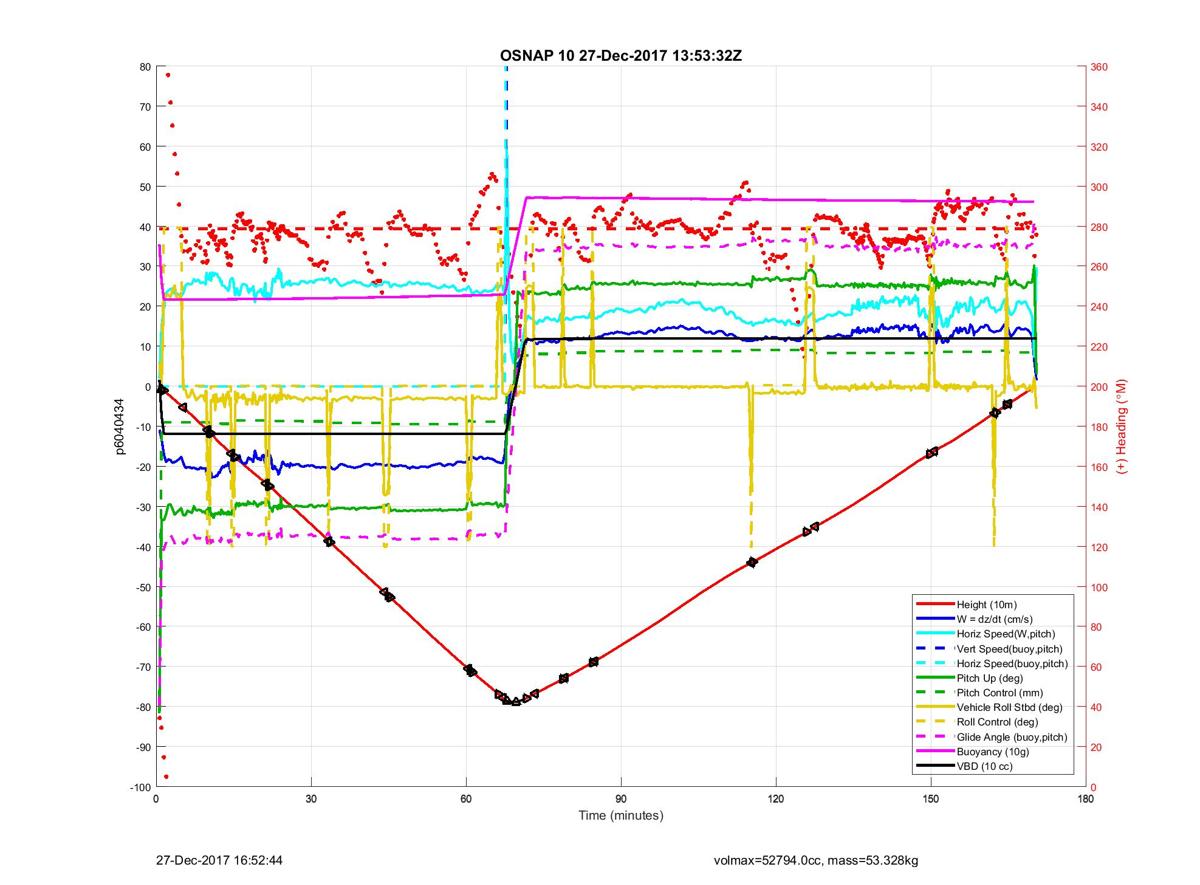1200x885 pixels.
Task: Click the "-100" left axis tick
Action: pos(140,787)
